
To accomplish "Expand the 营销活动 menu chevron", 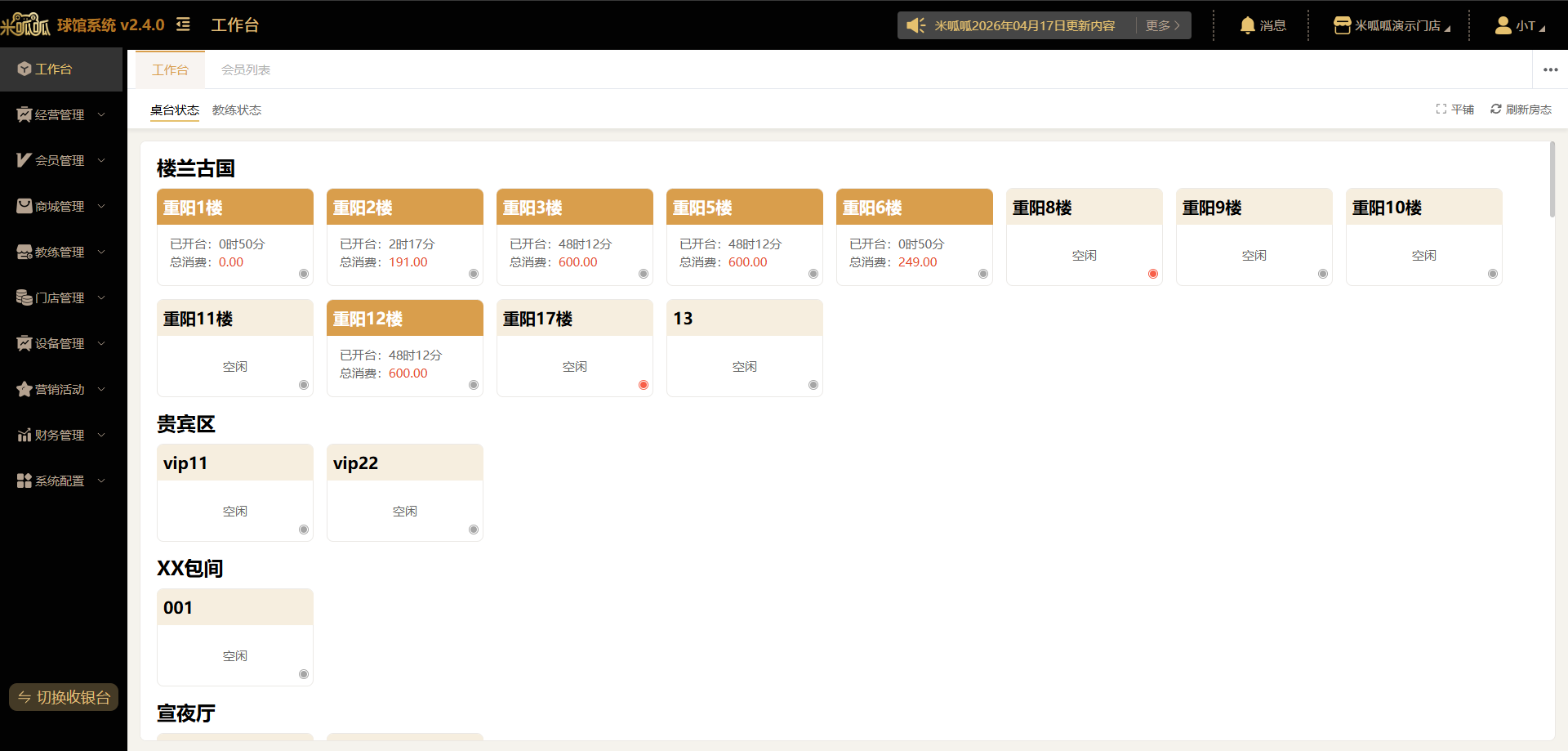I will [x=101, y=389].
